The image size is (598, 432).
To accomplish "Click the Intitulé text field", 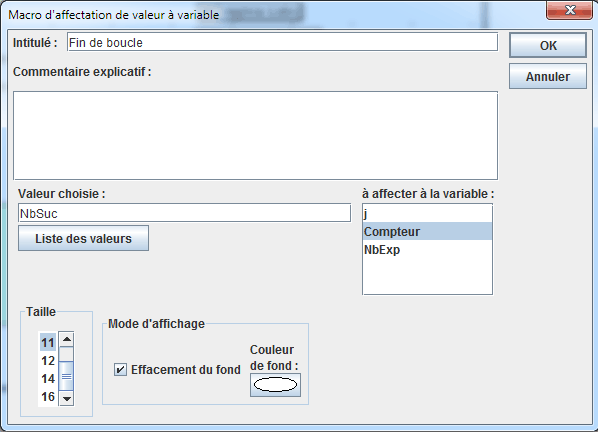I will [282, 42].
